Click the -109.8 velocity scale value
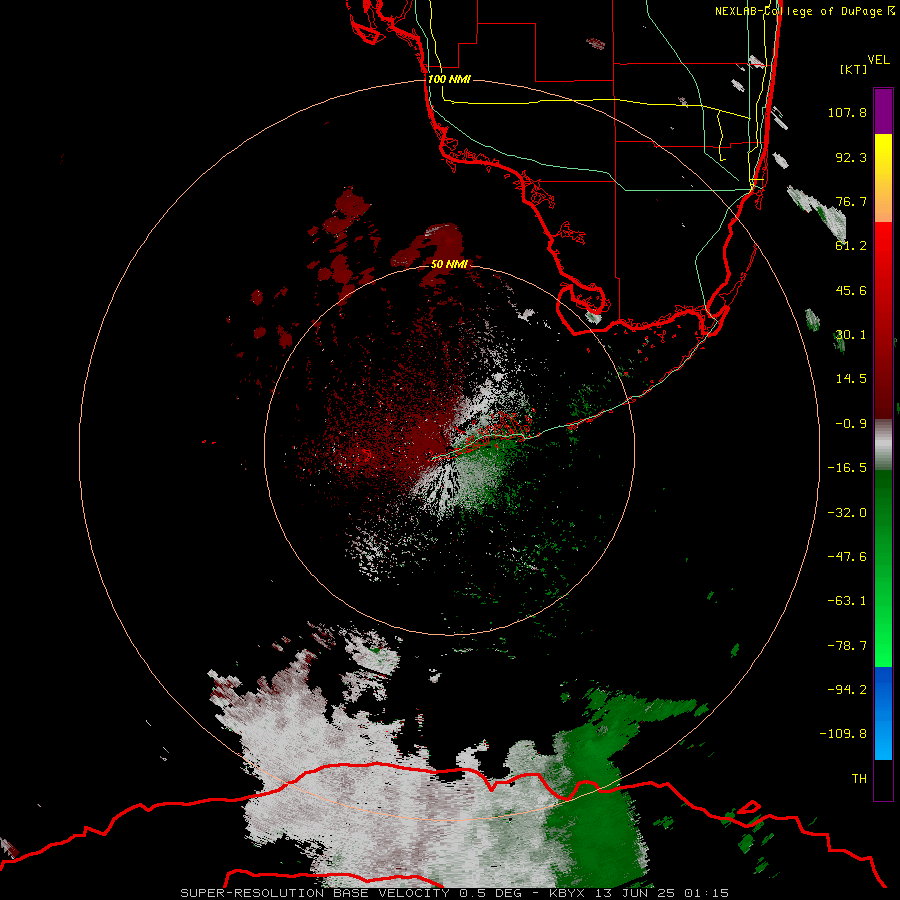 843,734
